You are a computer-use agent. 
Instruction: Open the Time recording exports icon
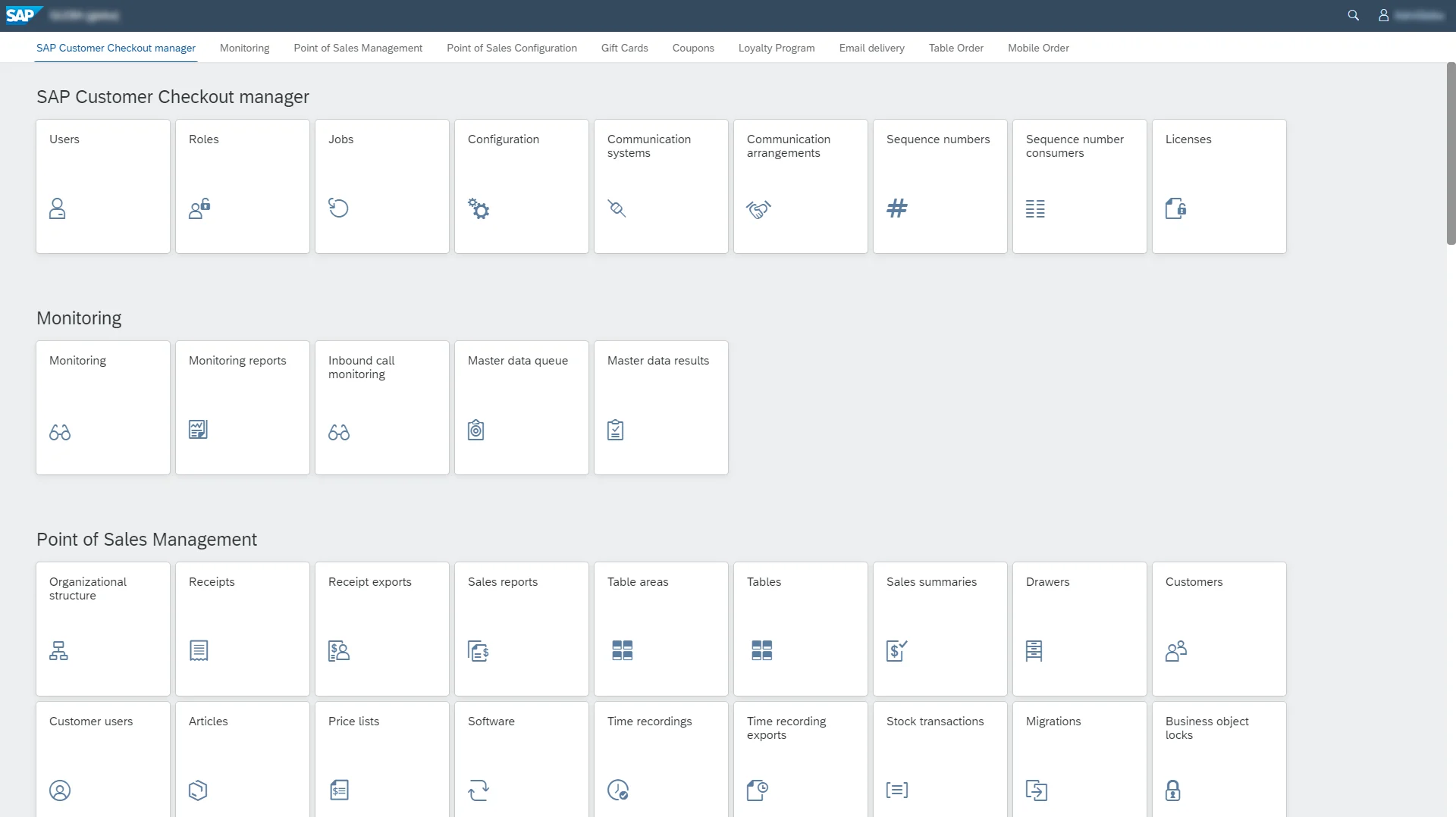(x=758, y=790)
